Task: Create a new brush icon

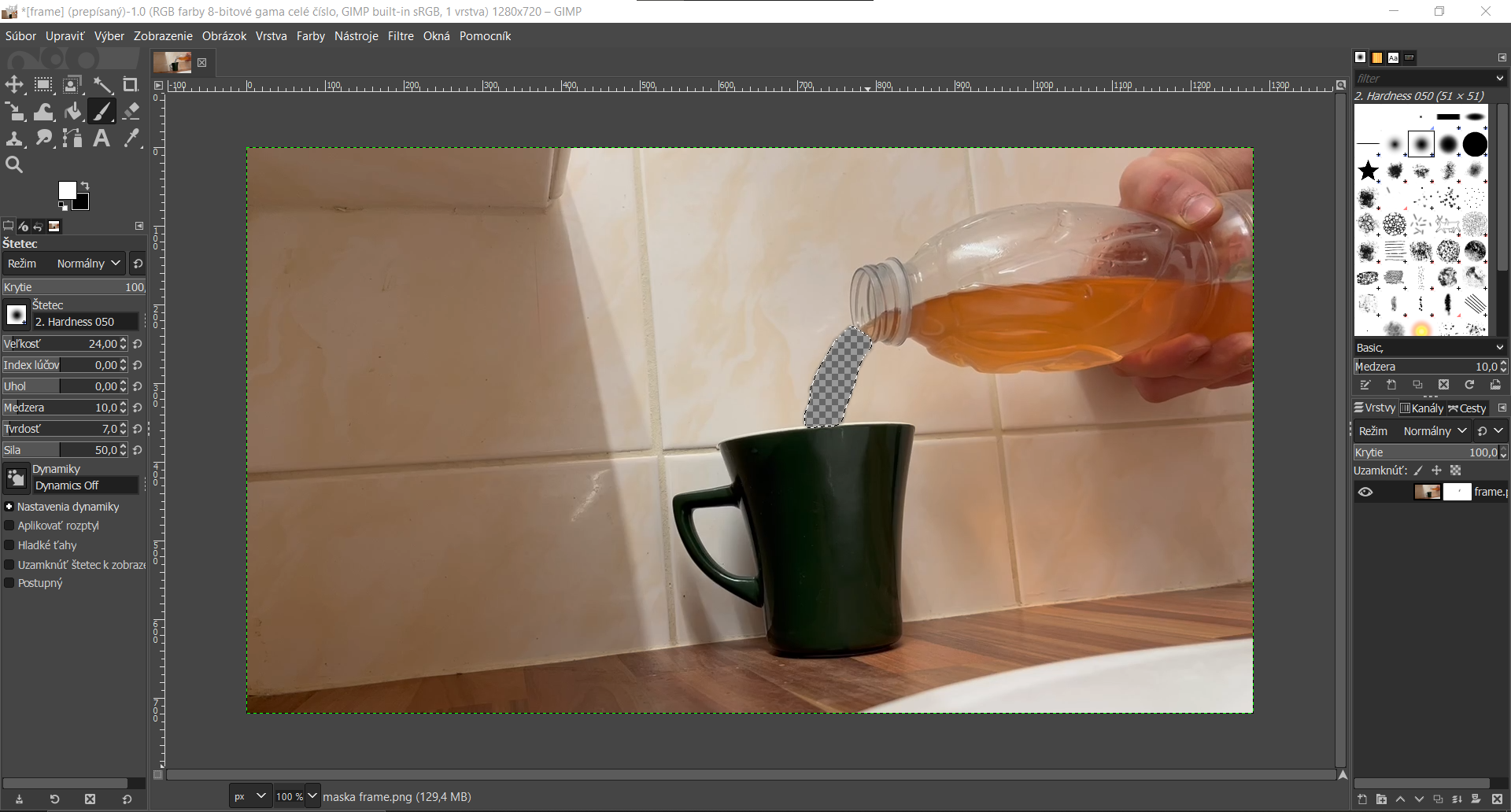Action: click(1391, 385)
